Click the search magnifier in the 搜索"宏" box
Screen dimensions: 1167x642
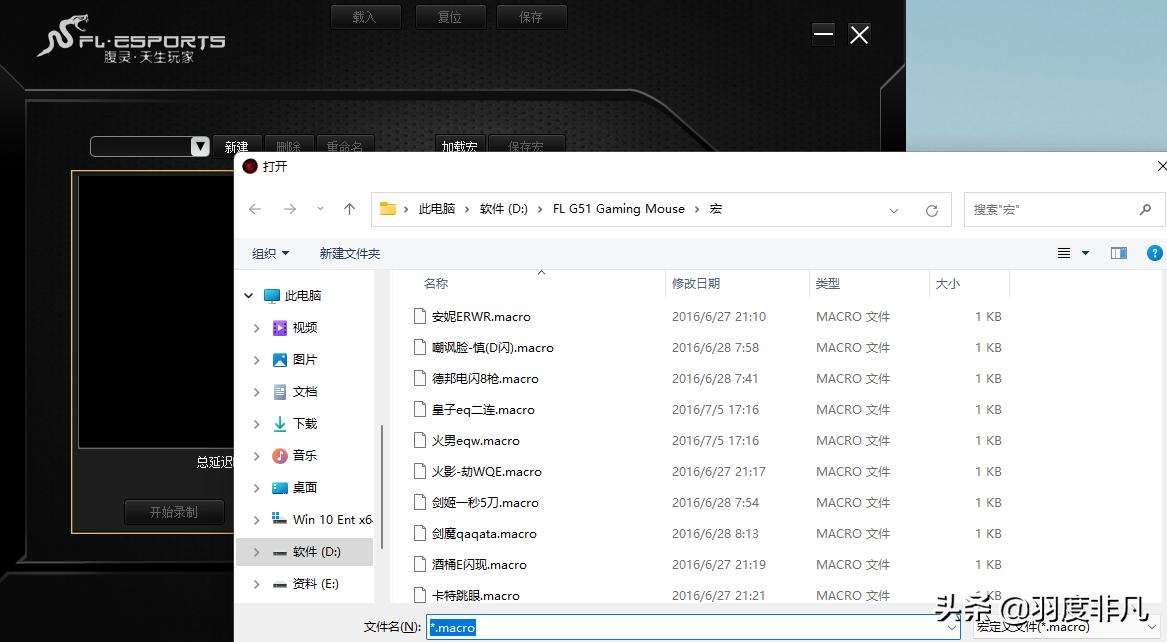point(1145,209)
